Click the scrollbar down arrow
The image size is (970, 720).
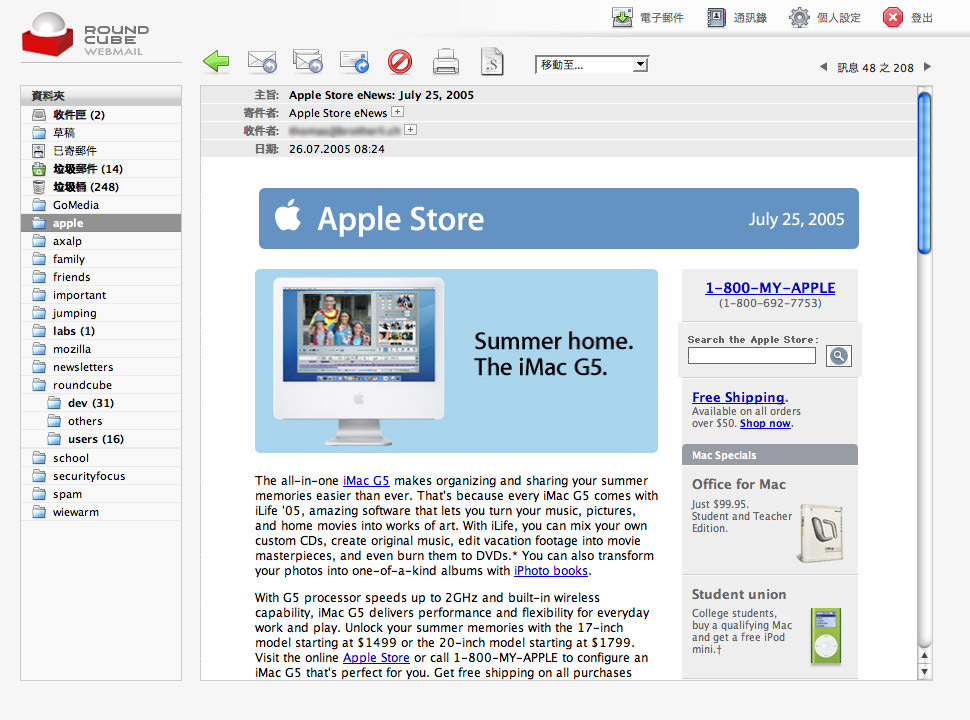[x=924, y=672]
